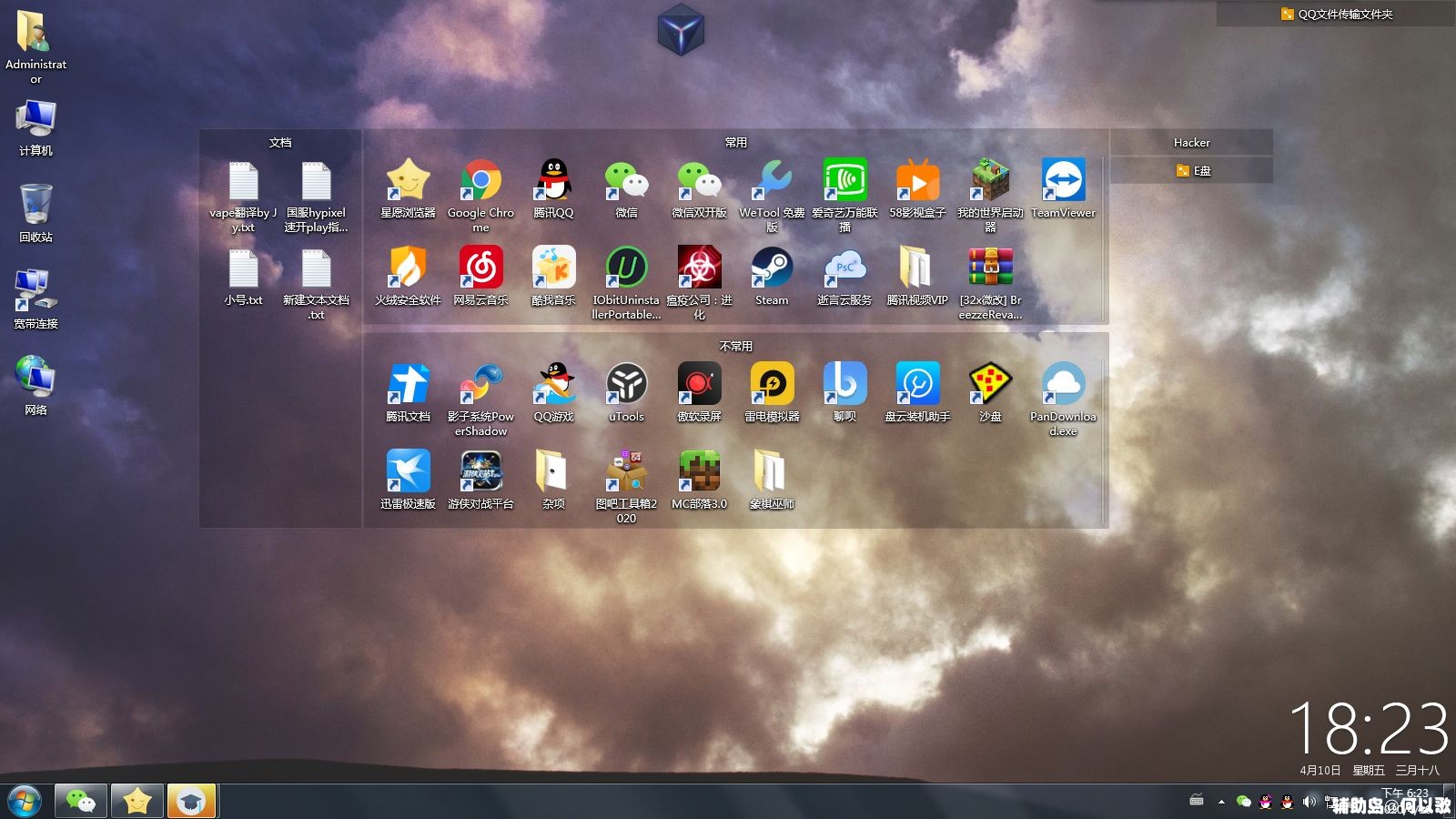Open star browser taskbar button
Image resolution: width=1456 pixels, height=819 pixels.
coord(137,802)
